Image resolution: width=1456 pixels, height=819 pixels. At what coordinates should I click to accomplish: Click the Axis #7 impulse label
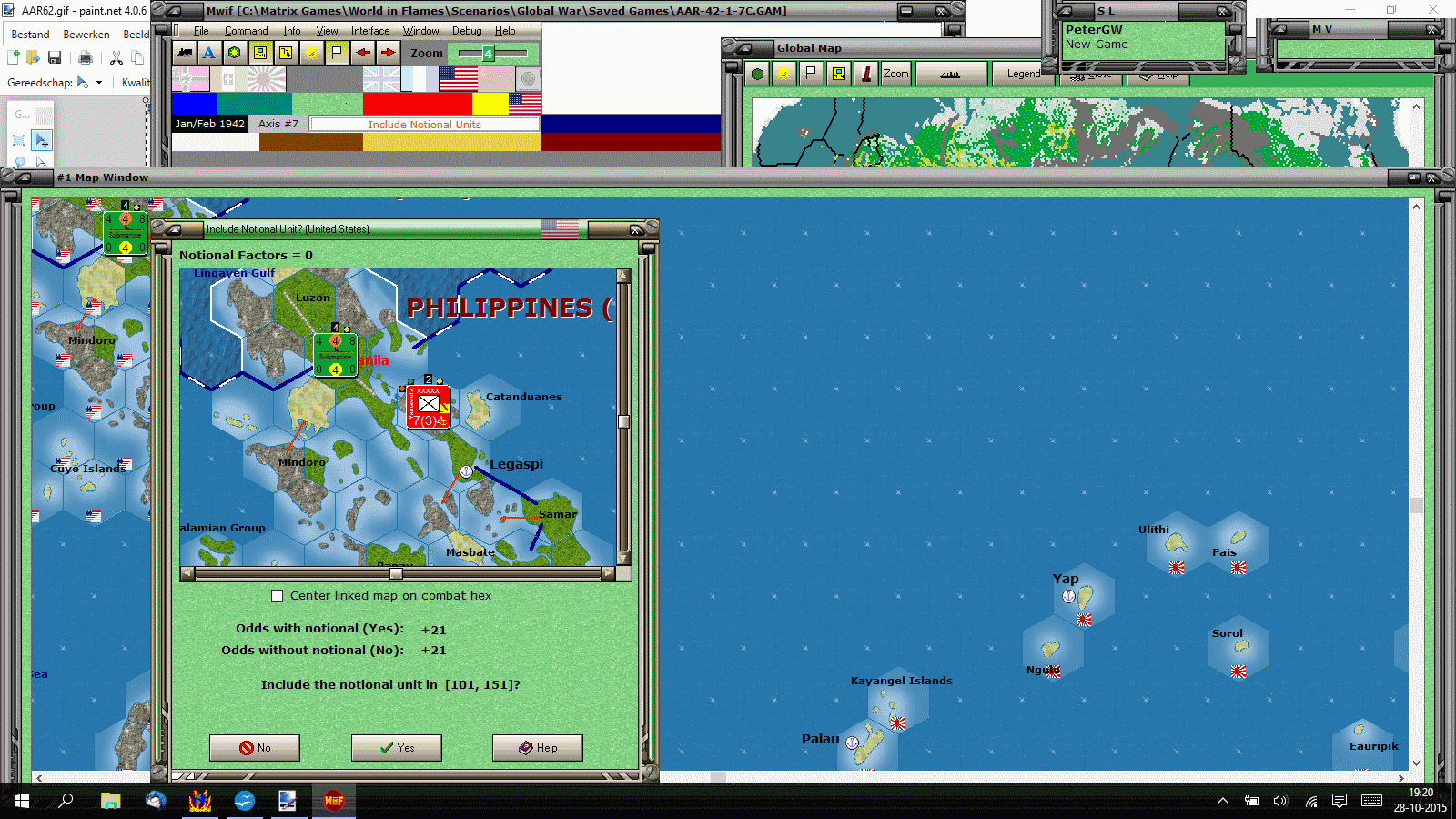tap(278, 124)
